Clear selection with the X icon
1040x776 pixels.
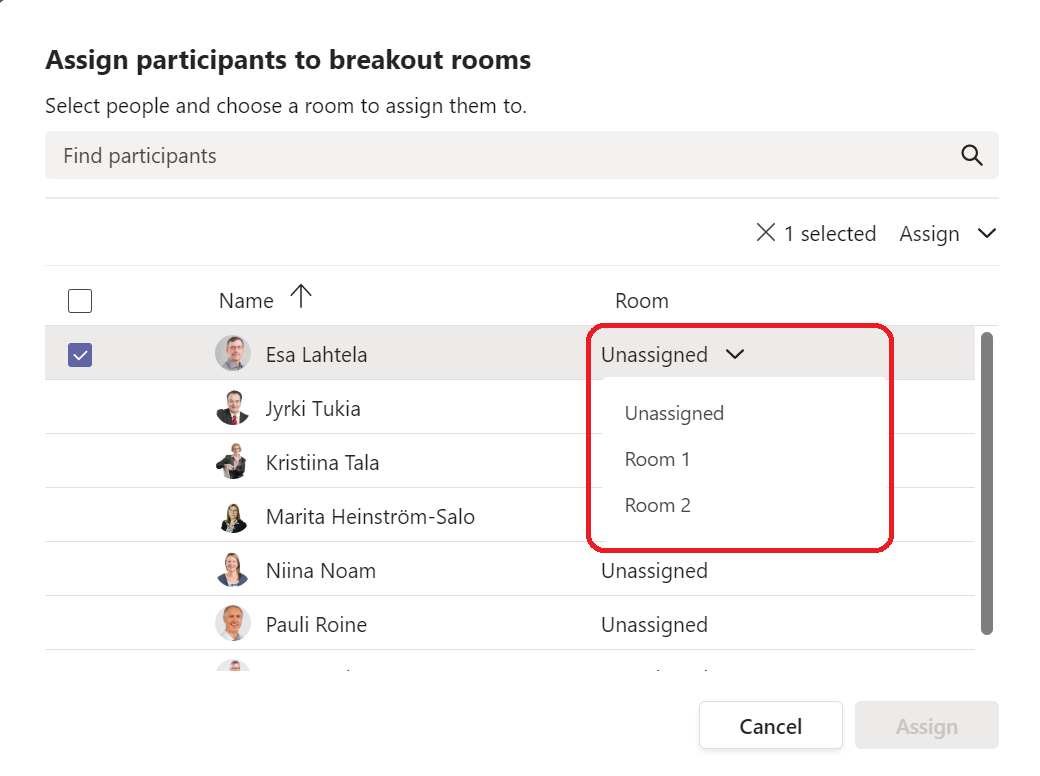[766, 233]
